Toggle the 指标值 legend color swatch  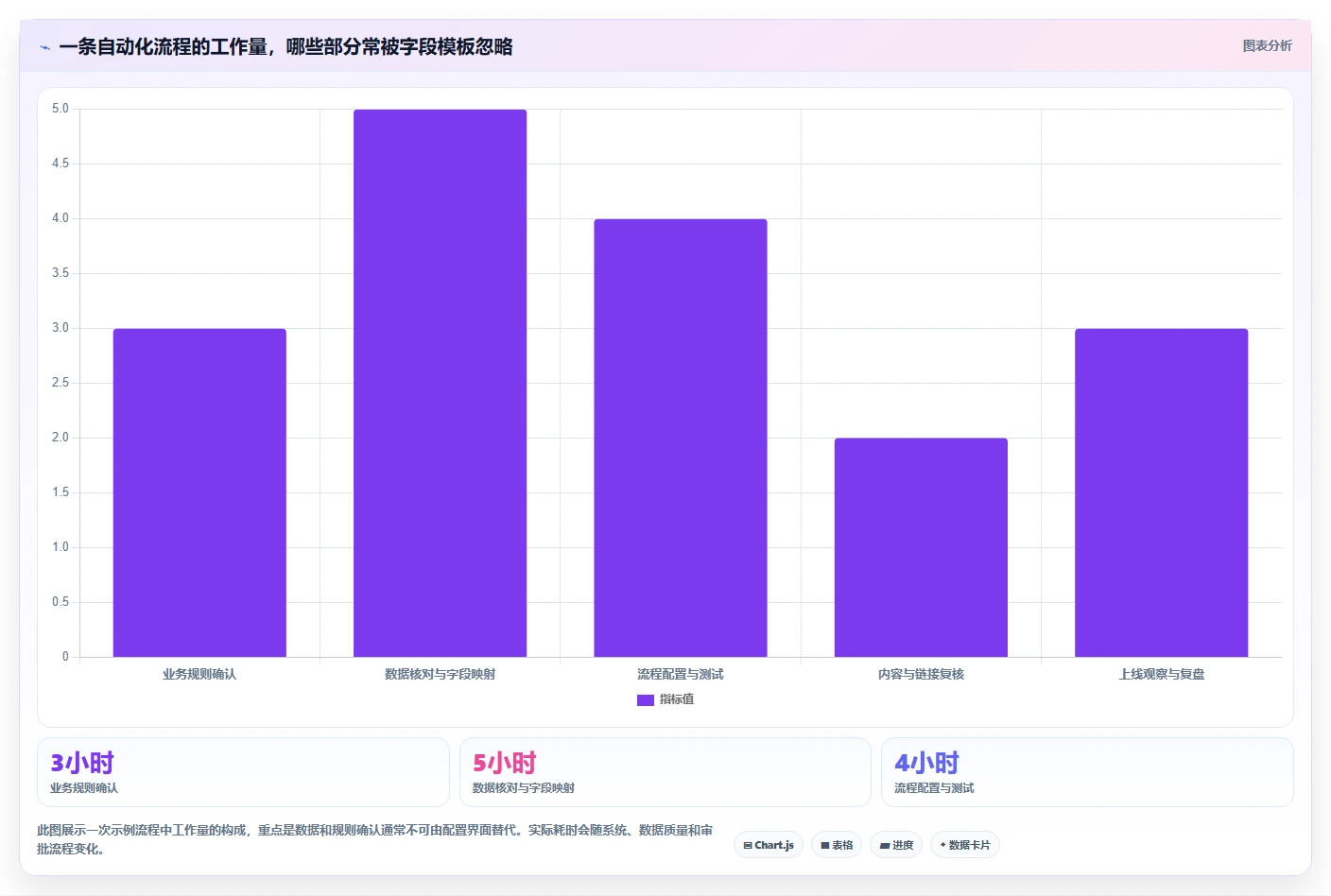(646, 699)
